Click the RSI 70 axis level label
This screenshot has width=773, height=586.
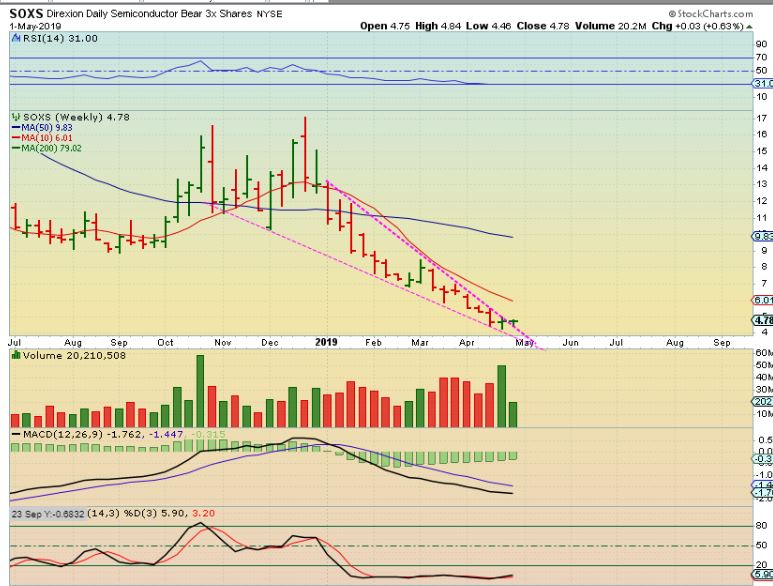(x=762, y=57)
